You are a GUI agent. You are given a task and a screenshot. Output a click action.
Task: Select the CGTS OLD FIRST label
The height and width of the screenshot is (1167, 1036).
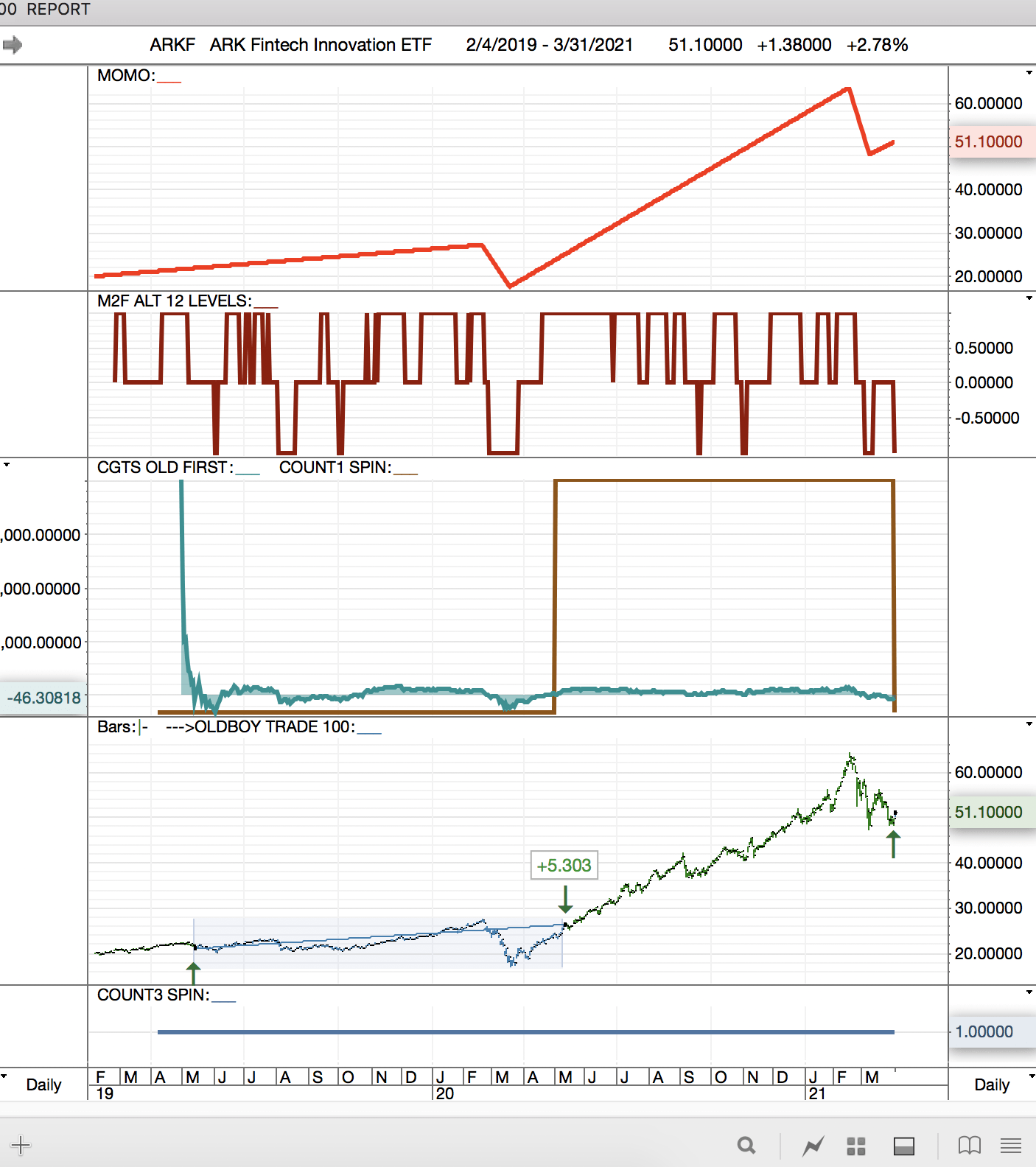point(165,468)
